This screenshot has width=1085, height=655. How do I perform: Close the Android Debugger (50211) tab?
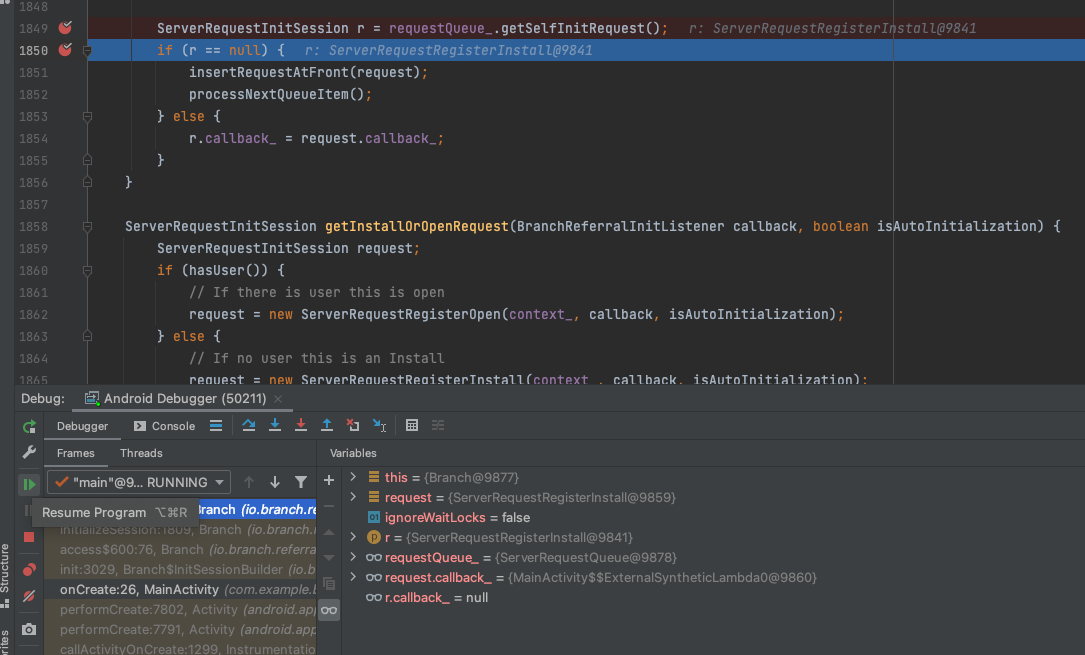point(278,399)
